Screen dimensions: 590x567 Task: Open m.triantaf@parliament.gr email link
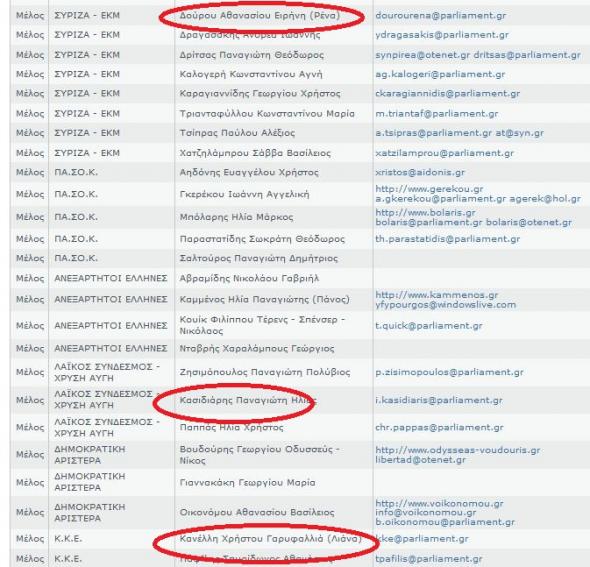click(436, 114)
